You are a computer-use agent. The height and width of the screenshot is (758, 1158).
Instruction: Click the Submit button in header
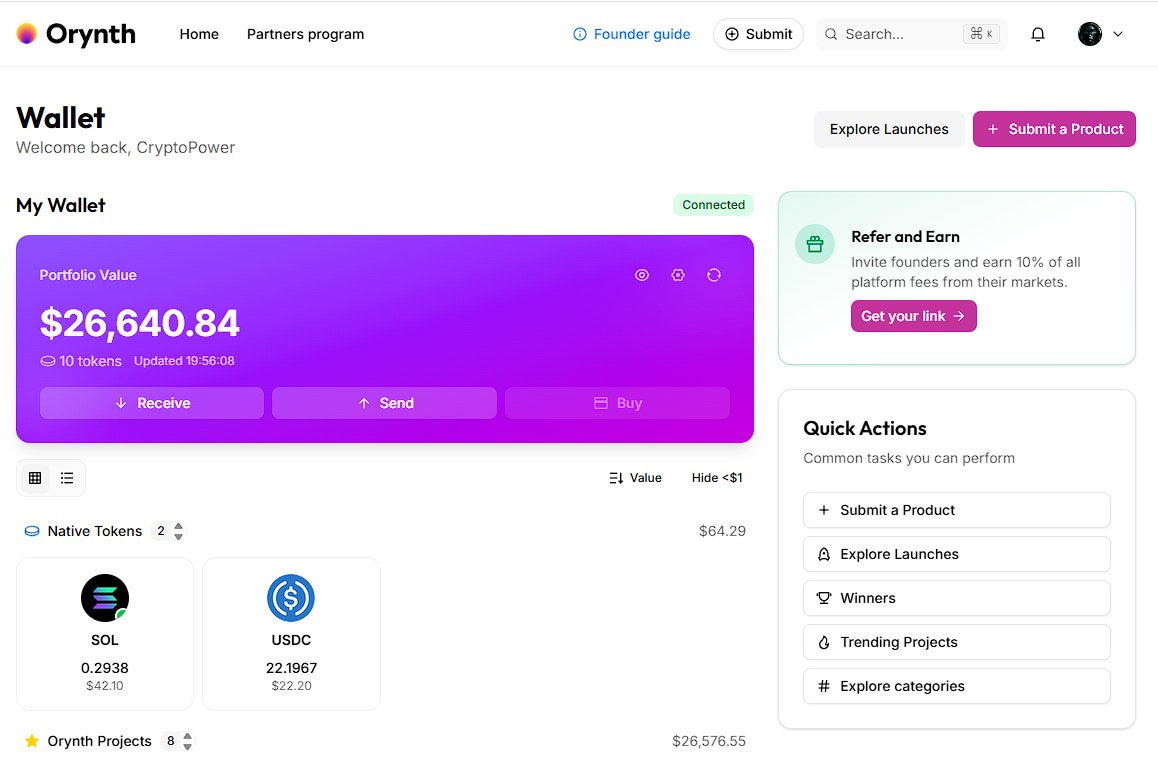758,34
